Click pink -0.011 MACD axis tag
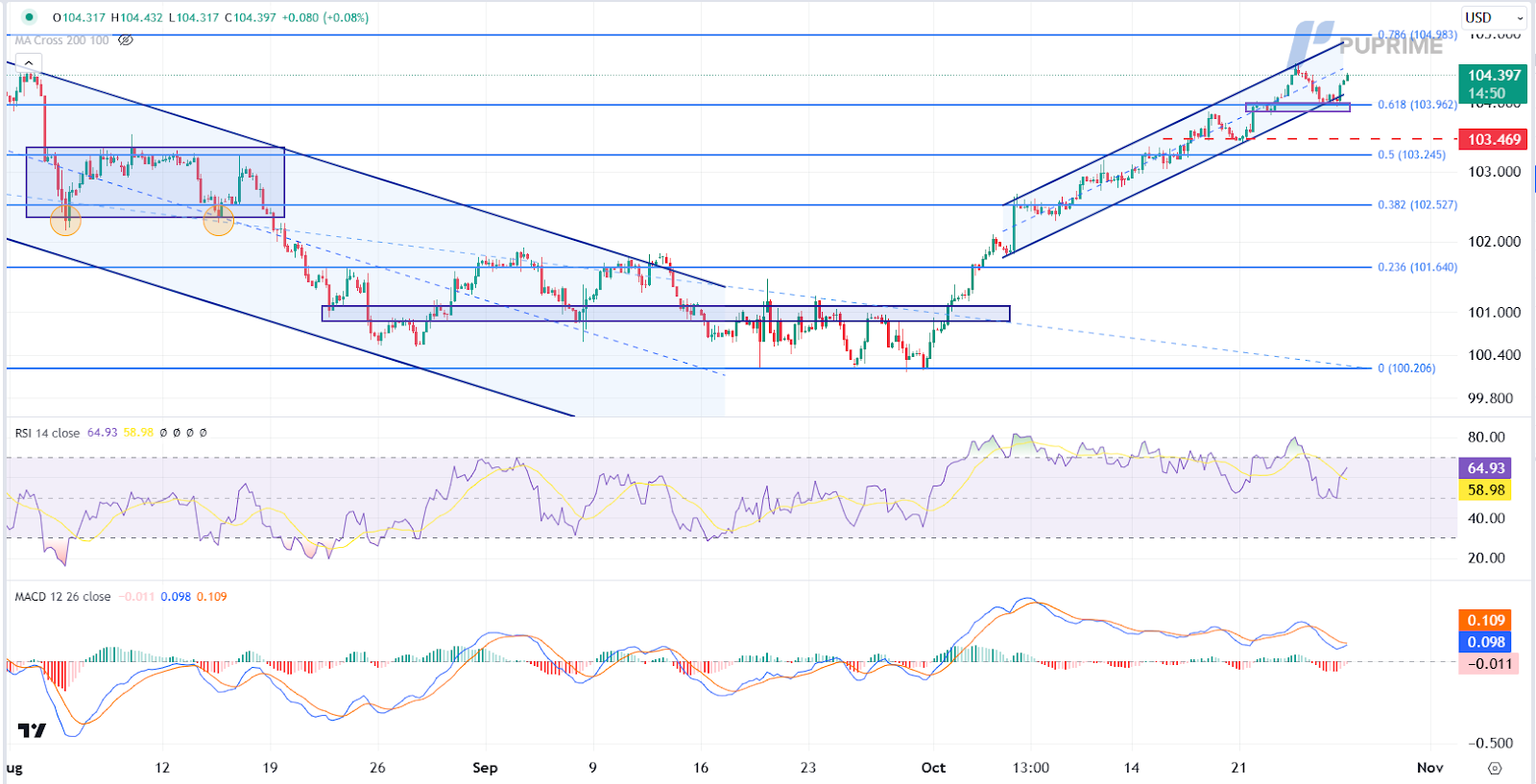The image size is (1536, 784). click(x=1489, y=664)
